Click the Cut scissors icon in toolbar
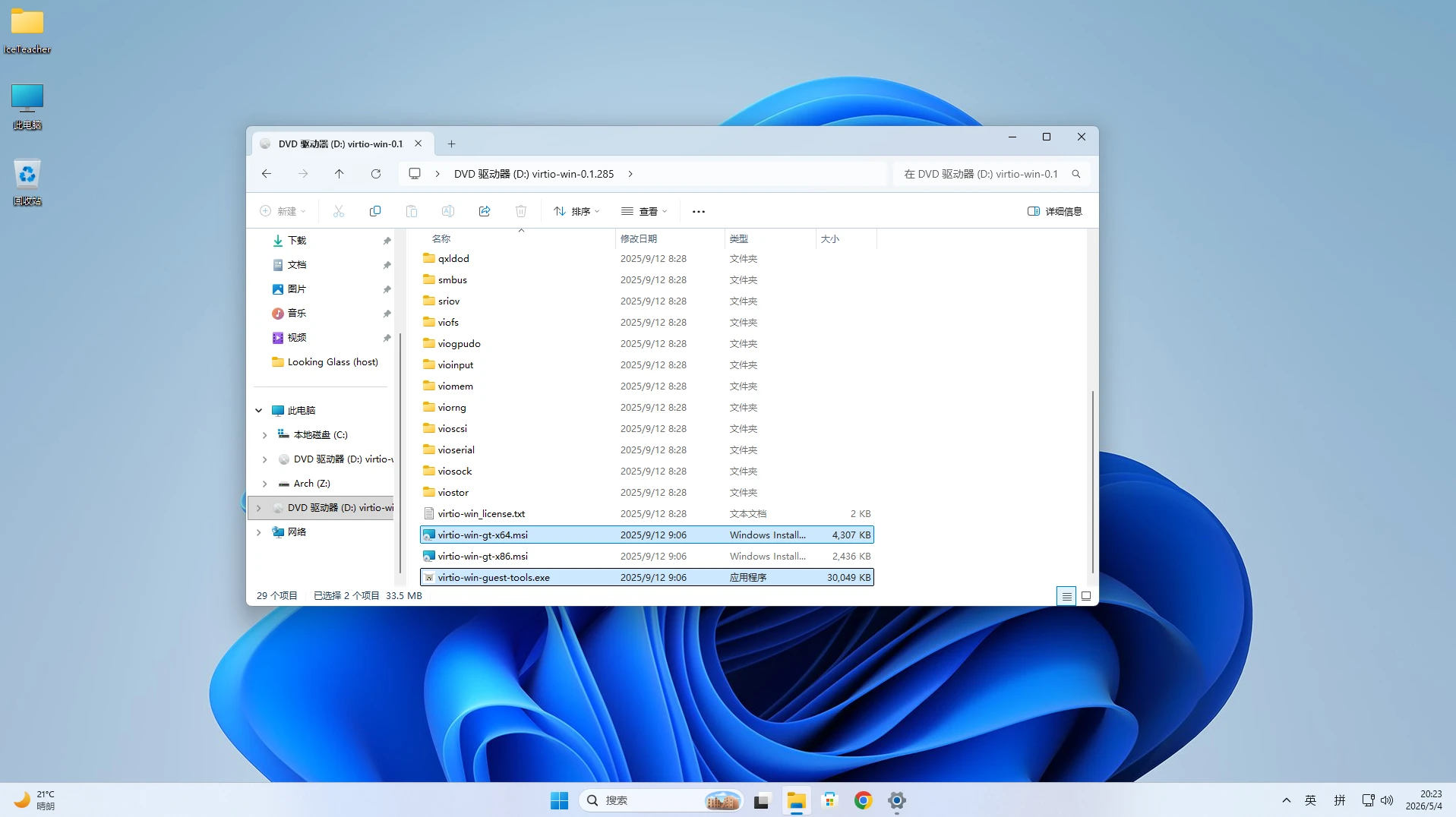The height and width of the screenshot is (817, 1456). click(339, 211)
